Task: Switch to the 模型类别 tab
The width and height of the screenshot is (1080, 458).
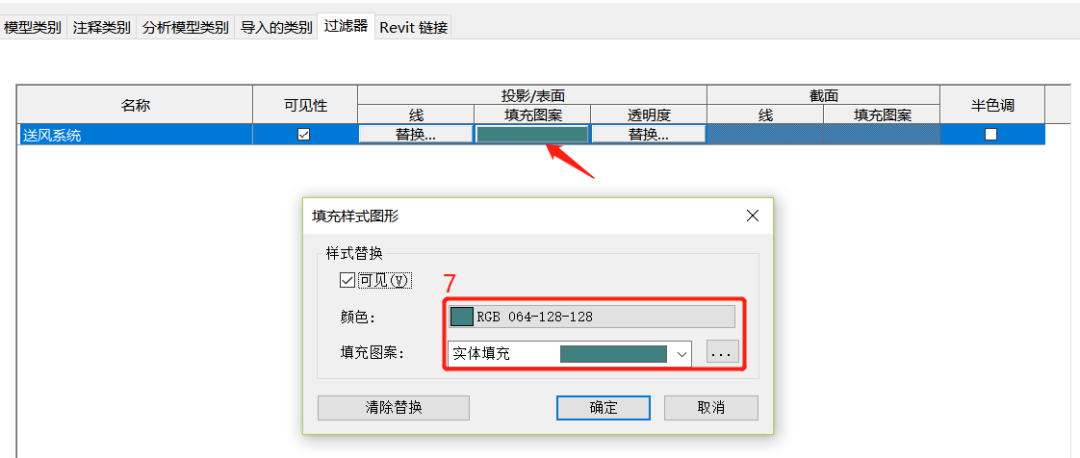Action: click(32, 28)
